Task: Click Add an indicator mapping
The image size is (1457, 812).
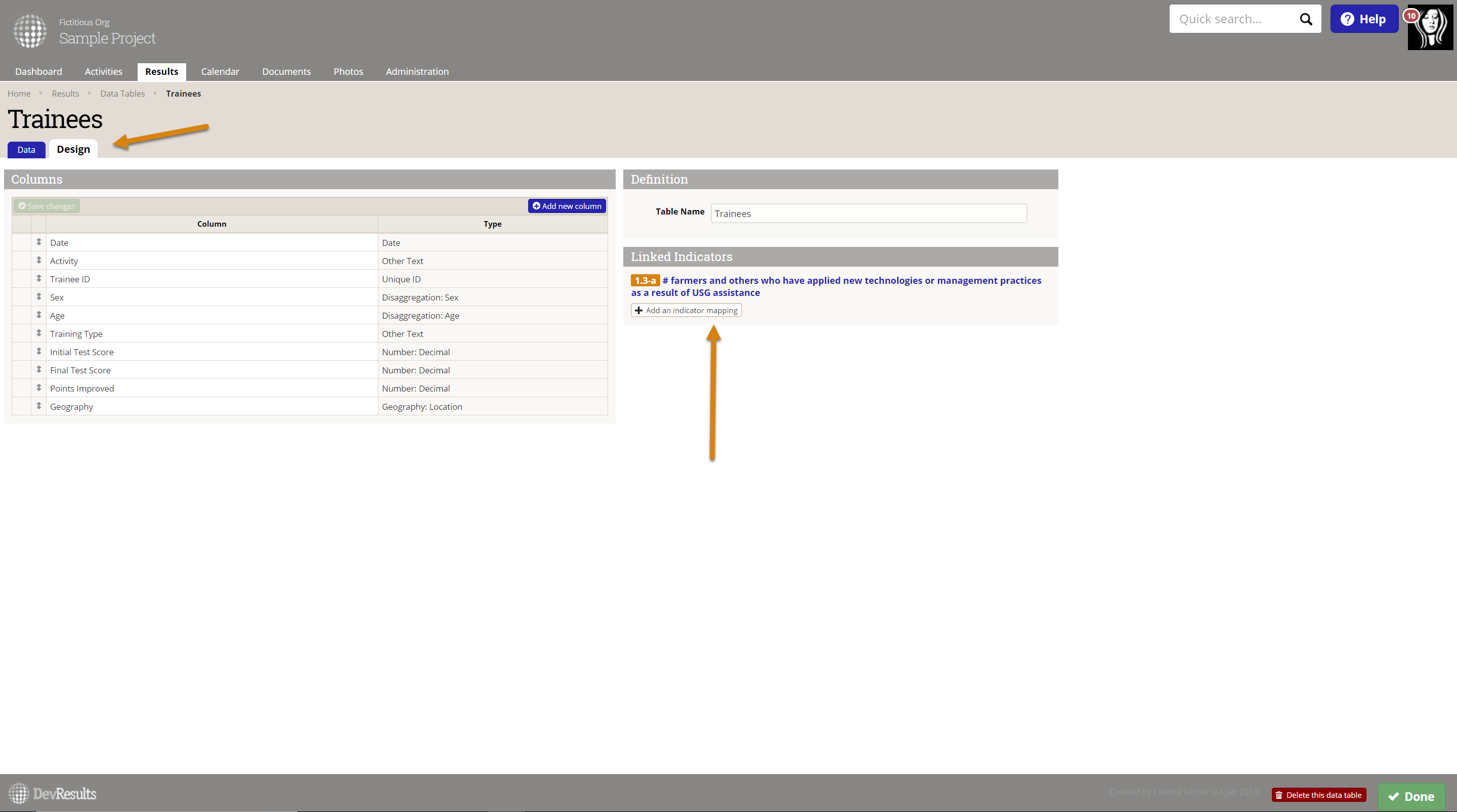Action: pyautogui.click(x=685, y=311)
